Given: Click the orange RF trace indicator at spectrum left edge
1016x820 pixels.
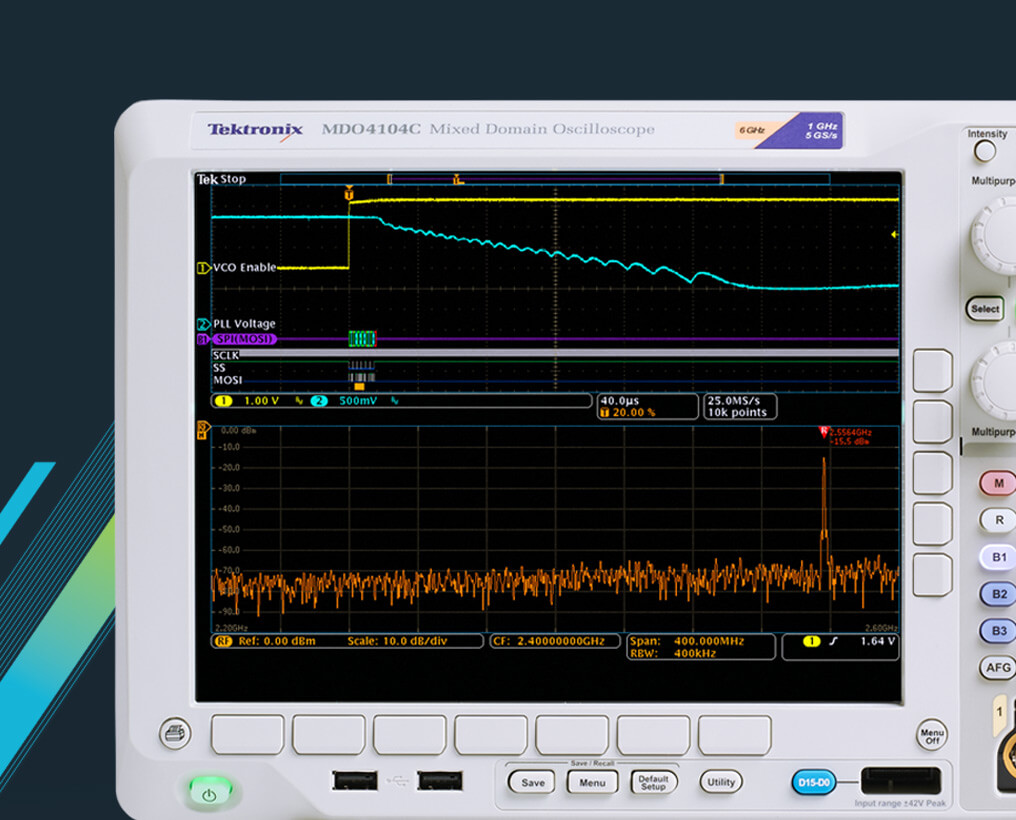Looking at the screenshot, I should (x=203, y=430).
